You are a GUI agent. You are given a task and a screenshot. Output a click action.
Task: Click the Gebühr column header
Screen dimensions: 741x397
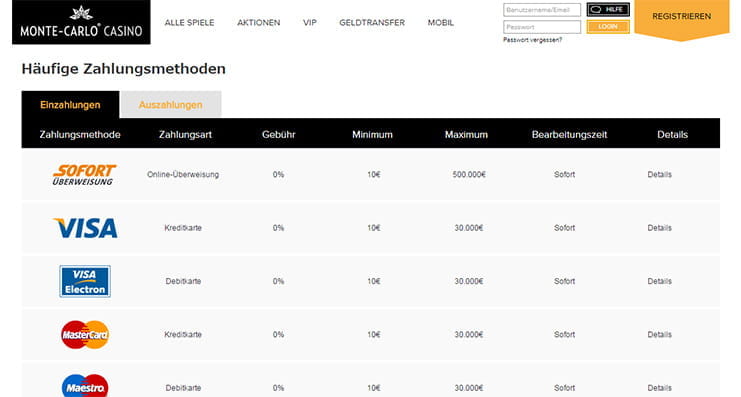click(279, 135)
